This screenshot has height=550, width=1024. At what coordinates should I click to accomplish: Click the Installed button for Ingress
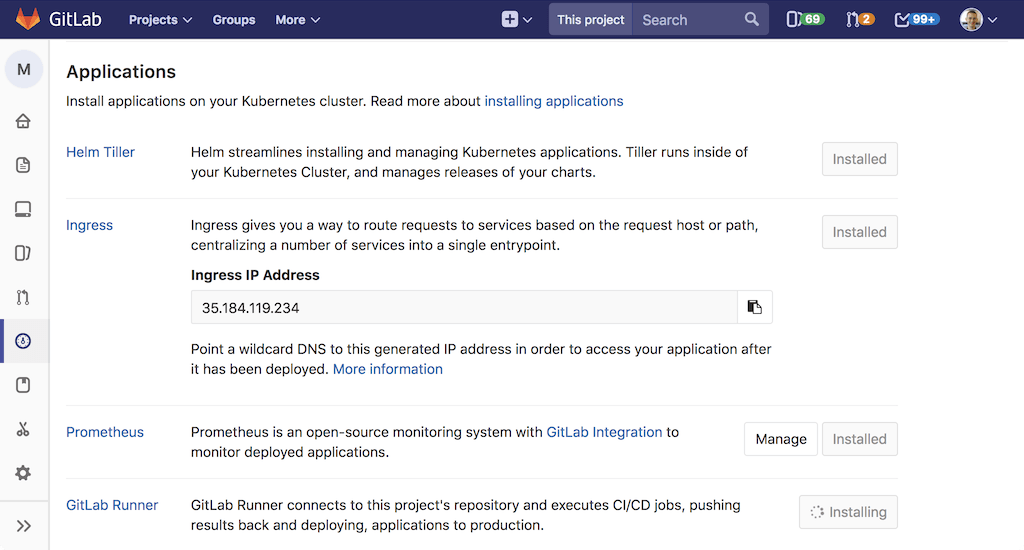click(859, 232)
